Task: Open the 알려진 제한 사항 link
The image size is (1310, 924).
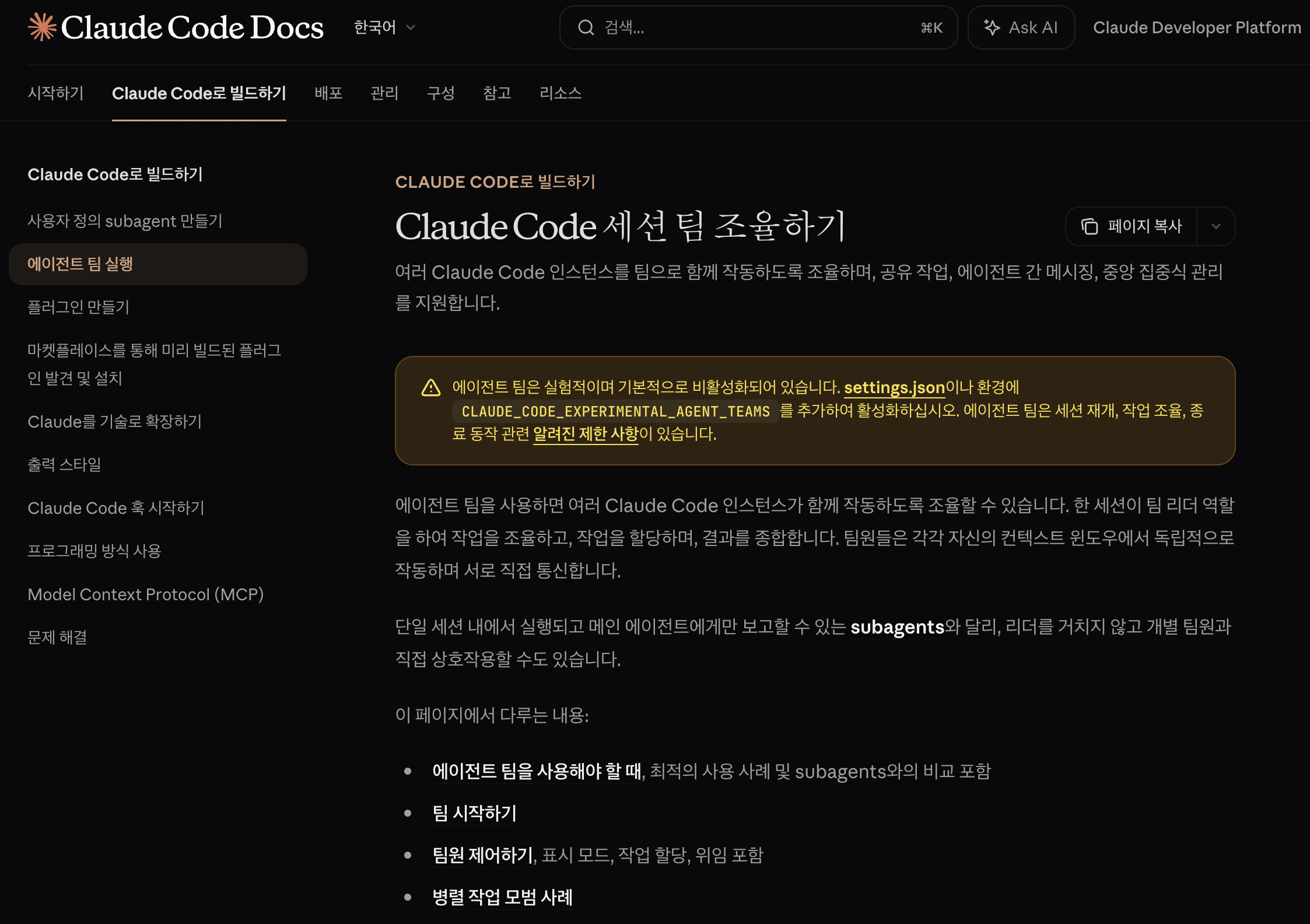Action: click(586, 434)
